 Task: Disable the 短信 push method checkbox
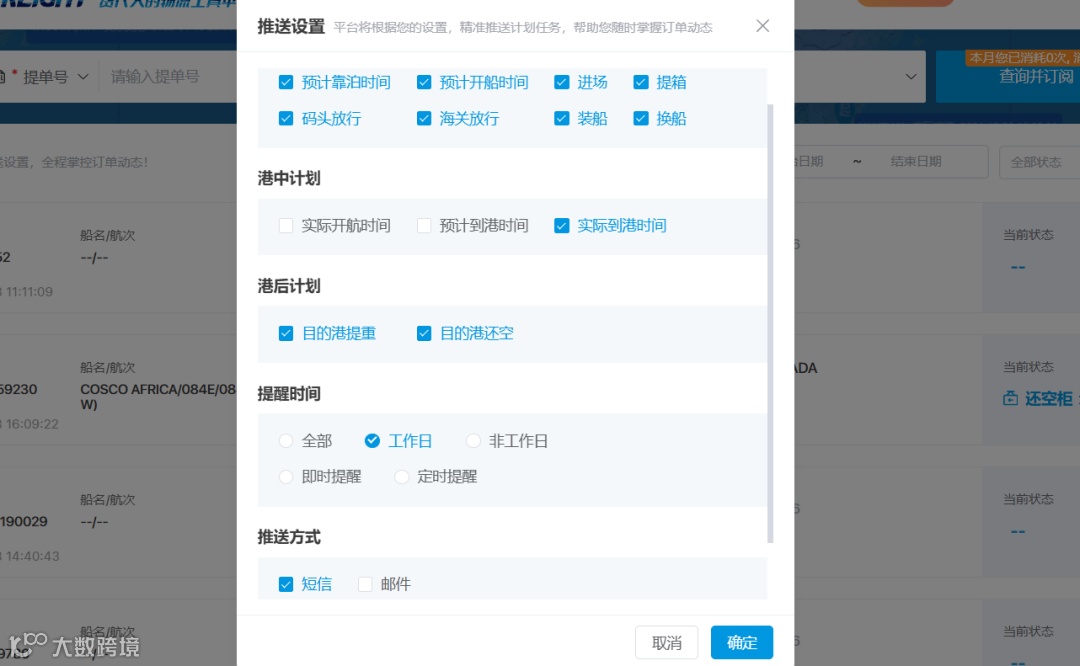pos(285,583)
